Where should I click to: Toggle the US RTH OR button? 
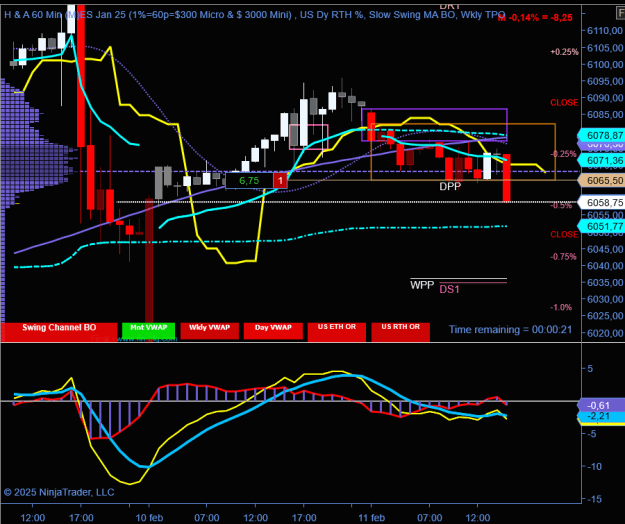pos(400,332)
